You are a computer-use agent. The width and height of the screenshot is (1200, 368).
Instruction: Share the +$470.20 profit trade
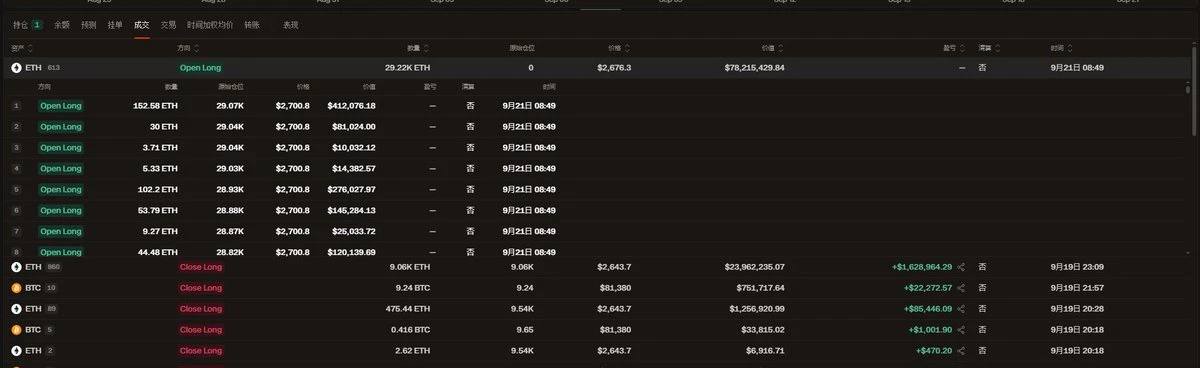tap(961, 351)
